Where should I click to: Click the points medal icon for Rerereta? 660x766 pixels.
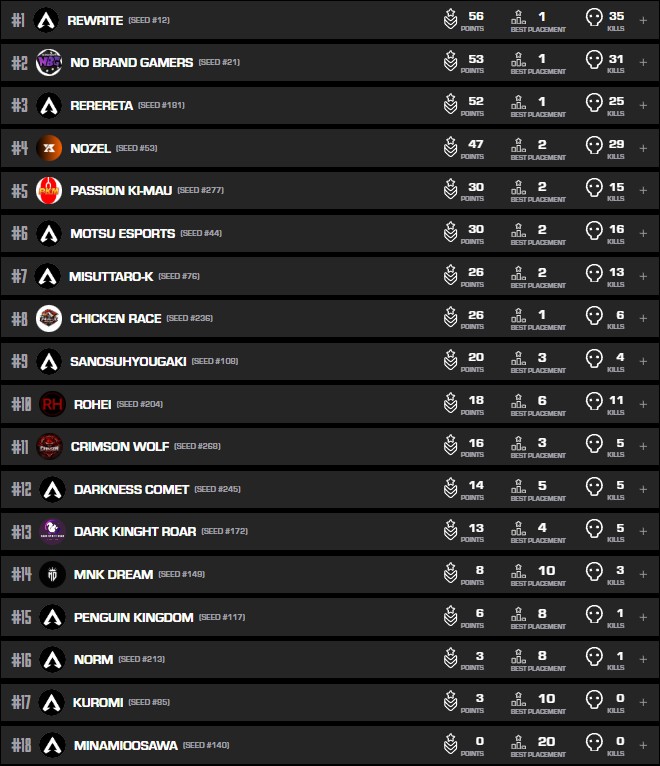click(x=451, y=105)
